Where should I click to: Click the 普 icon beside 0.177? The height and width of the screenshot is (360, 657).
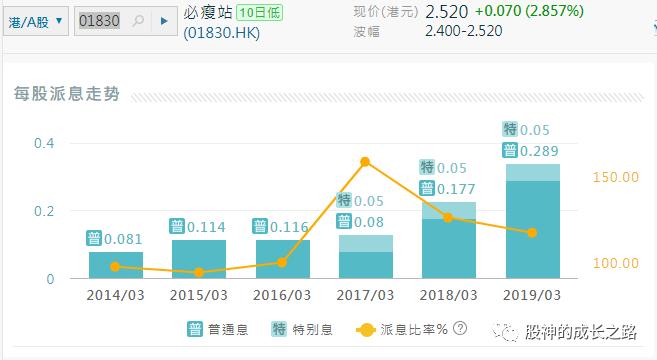(427, 188)
